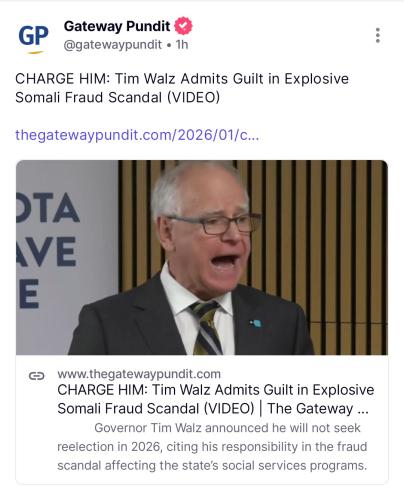Click the pink verified badge
The width and height of the screenshot is (404, 500).
(184, 26)
